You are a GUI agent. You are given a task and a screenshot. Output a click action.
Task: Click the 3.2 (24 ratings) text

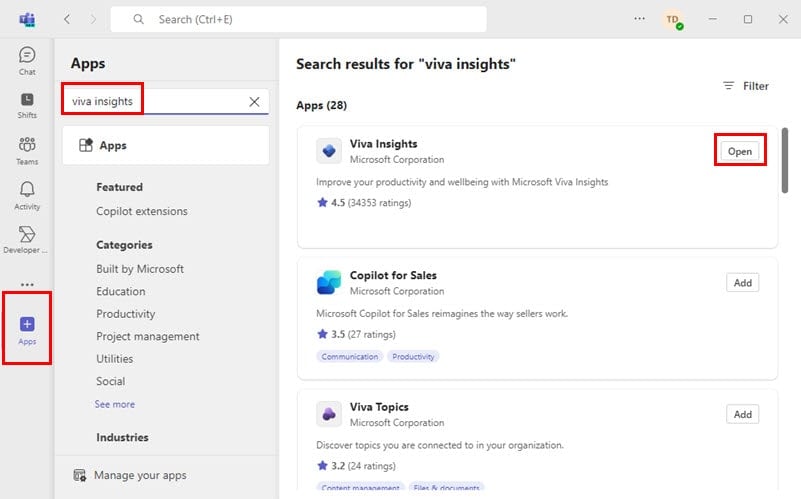[363, 466]
